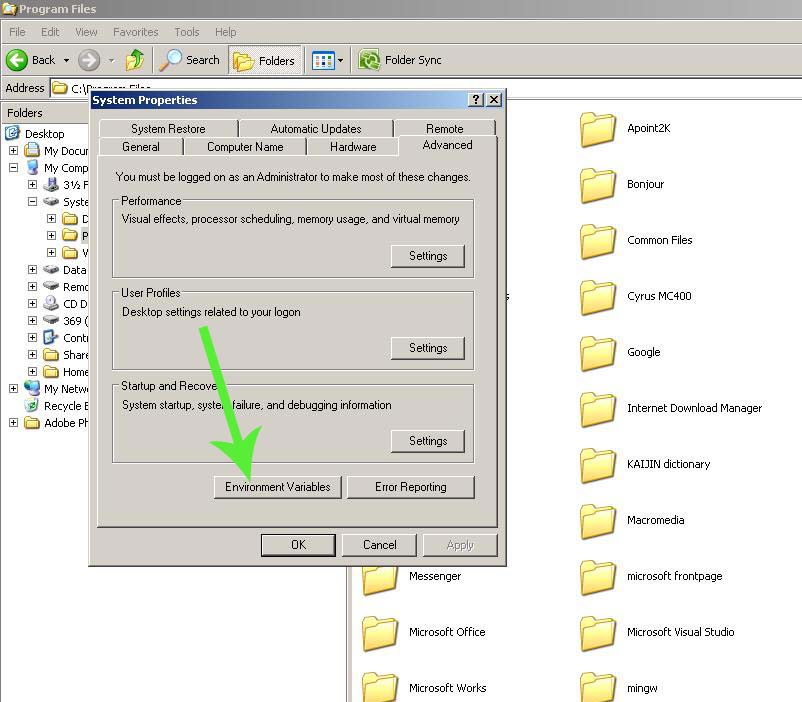The width and height of the screenshot is (802, 702).
Task: Switch to the Computer Name tab
Action: [244, 146]
